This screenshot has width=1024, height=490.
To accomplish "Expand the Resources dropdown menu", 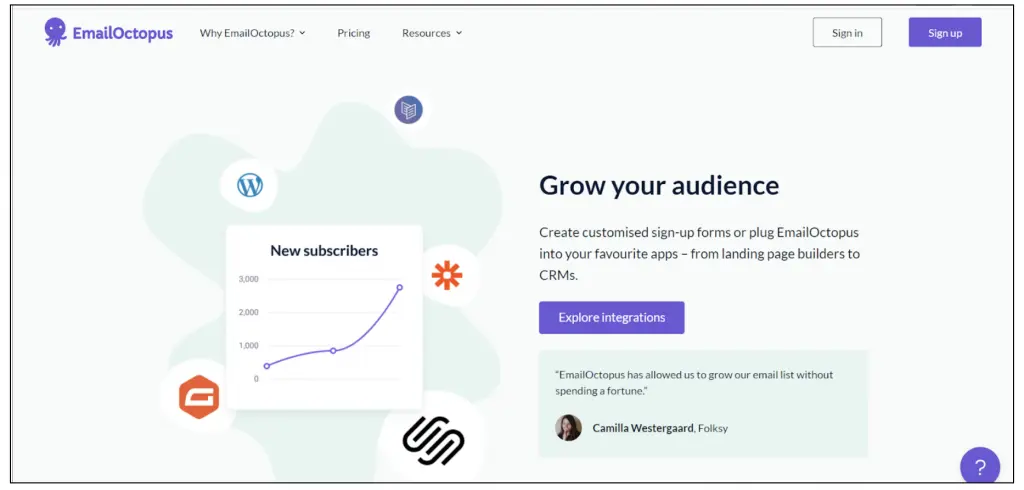I will [x=432, y=33].
